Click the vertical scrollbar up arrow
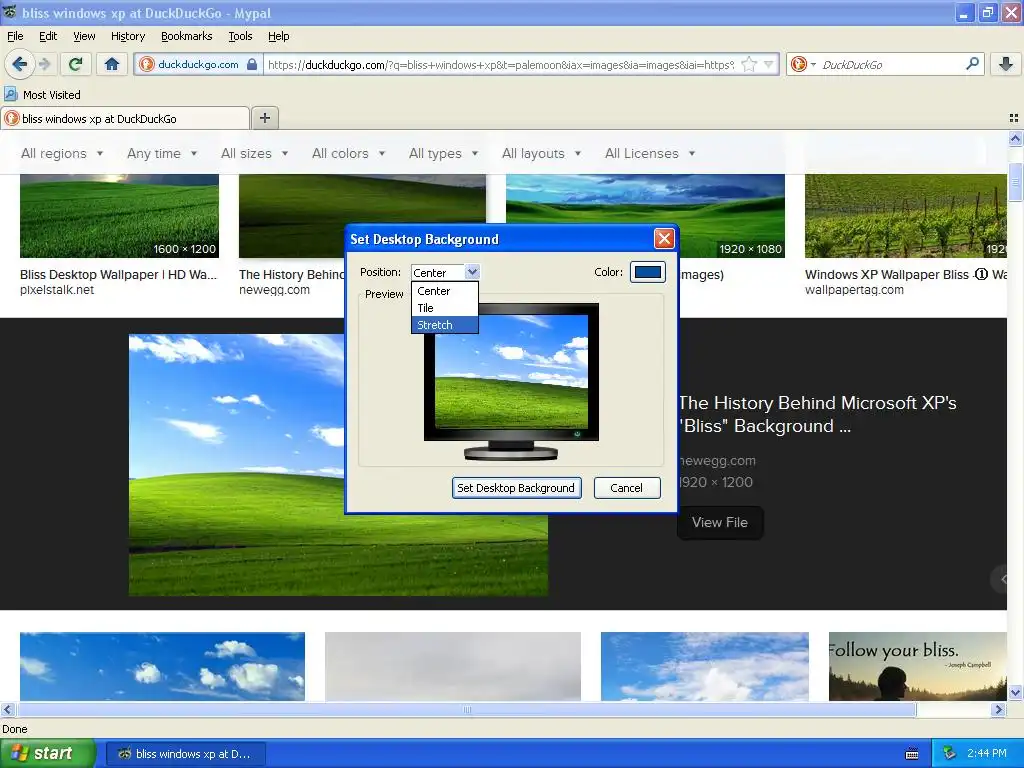1024x768 pixels. click(x=1015, y=138)
